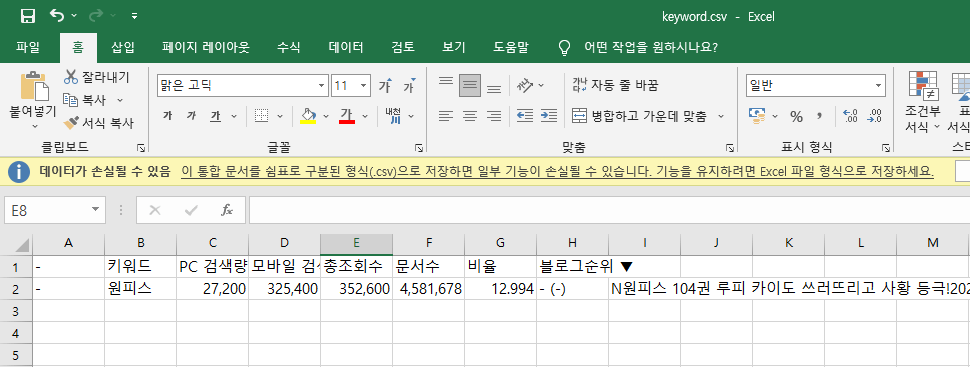Apply the comma thousands style
Viewport: 970px width, 367px height.
[820, 116]
